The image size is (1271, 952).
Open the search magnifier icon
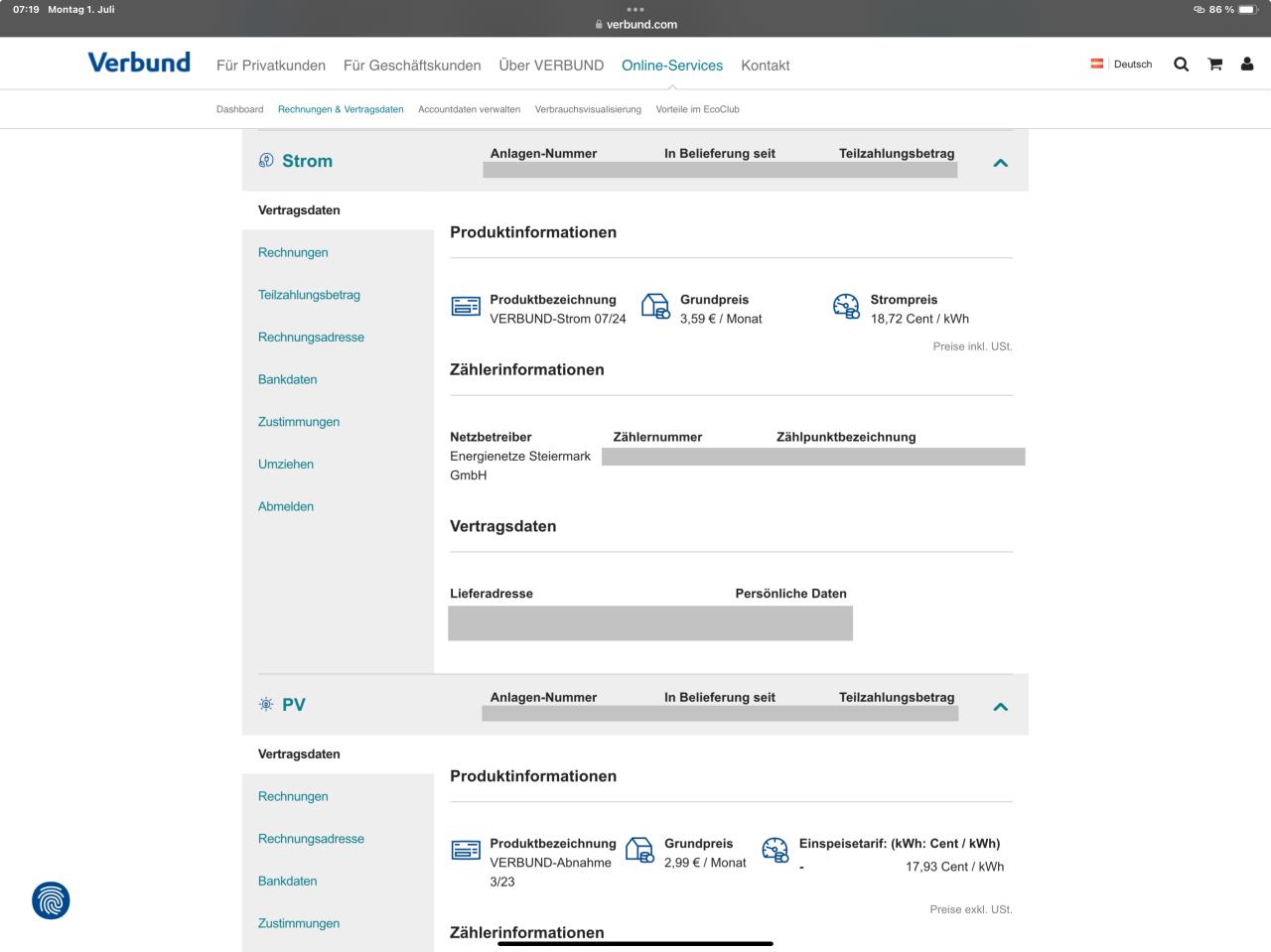1181,65
